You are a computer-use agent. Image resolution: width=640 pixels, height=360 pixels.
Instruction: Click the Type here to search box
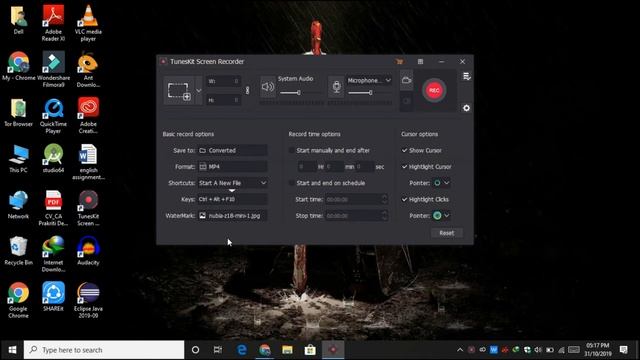click(104, 350)
